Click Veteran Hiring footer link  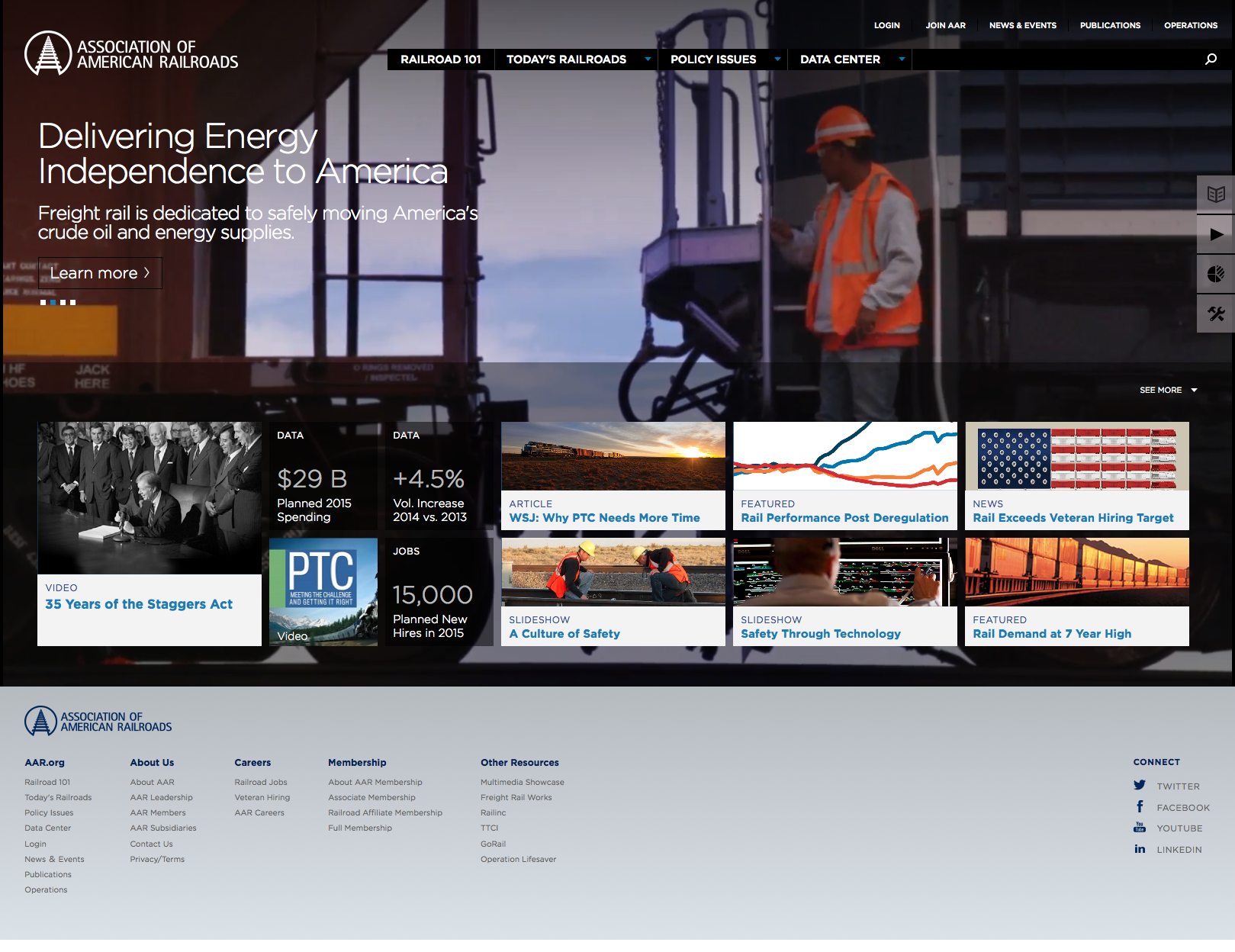[262, 797]
